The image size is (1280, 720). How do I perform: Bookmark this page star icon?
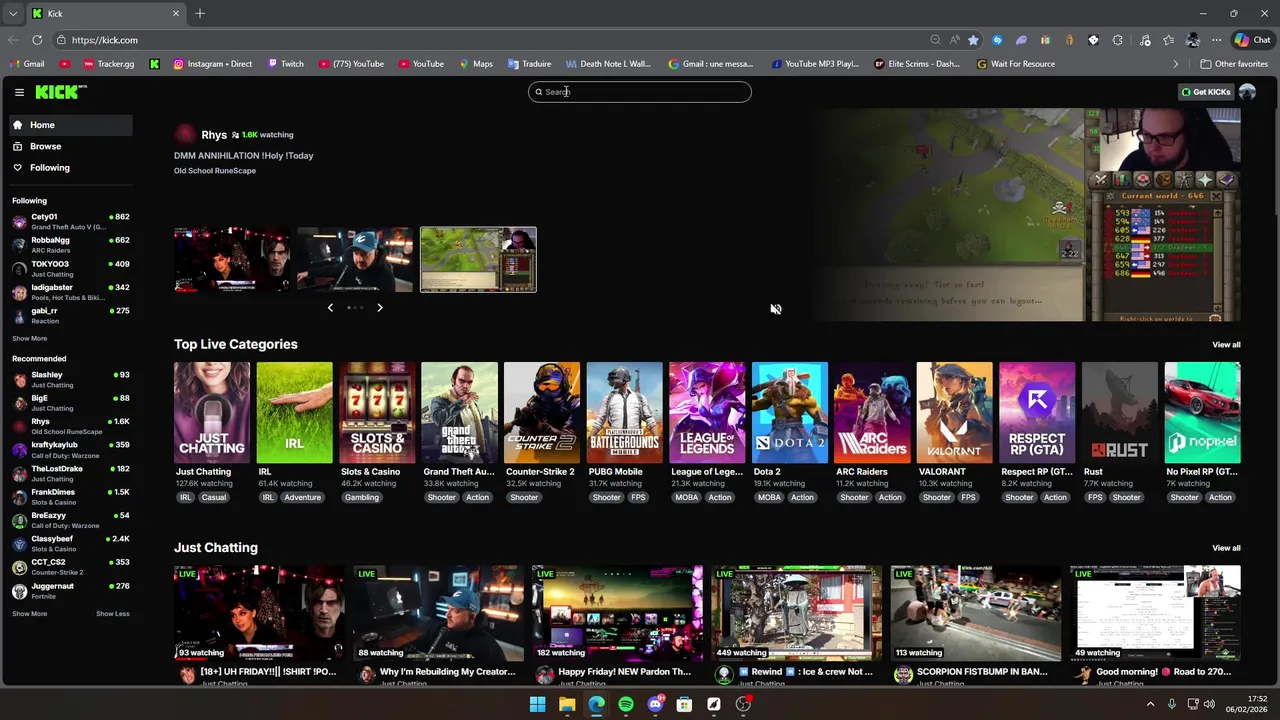pos(974,40)
